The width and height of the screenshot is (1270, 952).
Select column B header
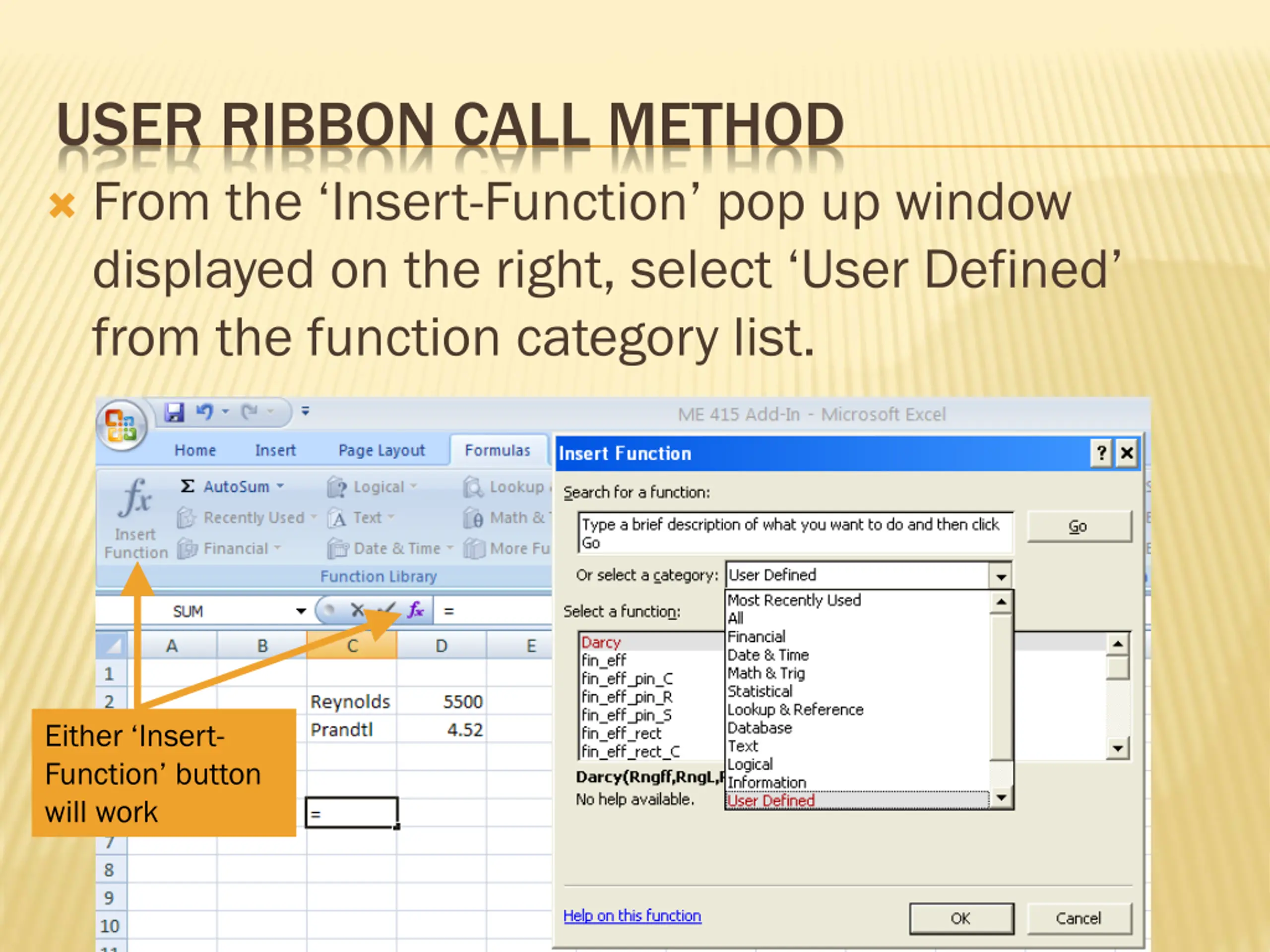(x=262, y=646)
